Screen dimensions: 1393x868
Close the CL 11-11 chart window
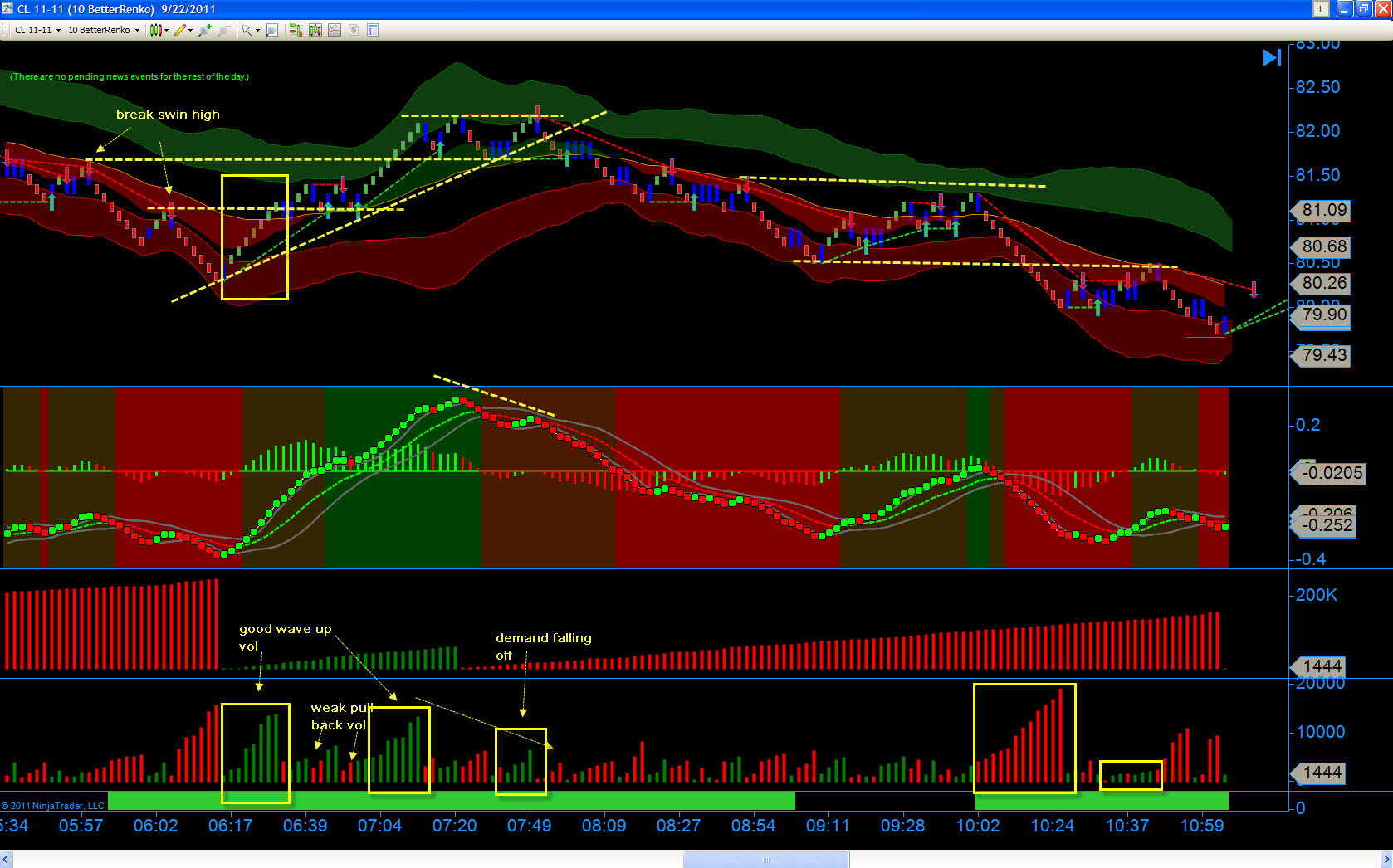tap(1383, 9)
